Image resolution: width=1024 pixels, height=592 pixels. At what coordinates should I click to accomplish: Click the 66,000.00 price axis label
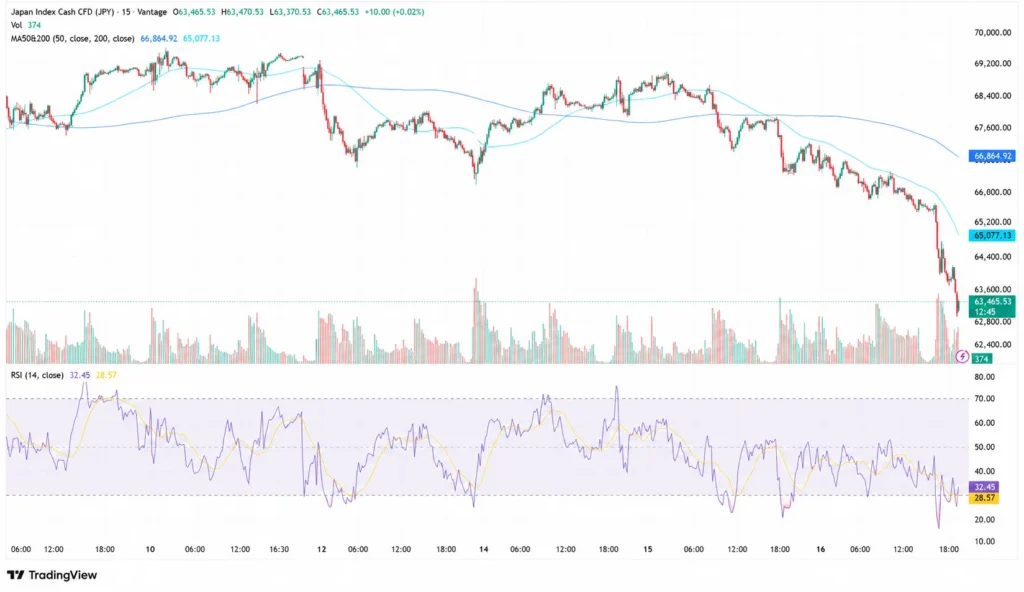tap(992, 192)
